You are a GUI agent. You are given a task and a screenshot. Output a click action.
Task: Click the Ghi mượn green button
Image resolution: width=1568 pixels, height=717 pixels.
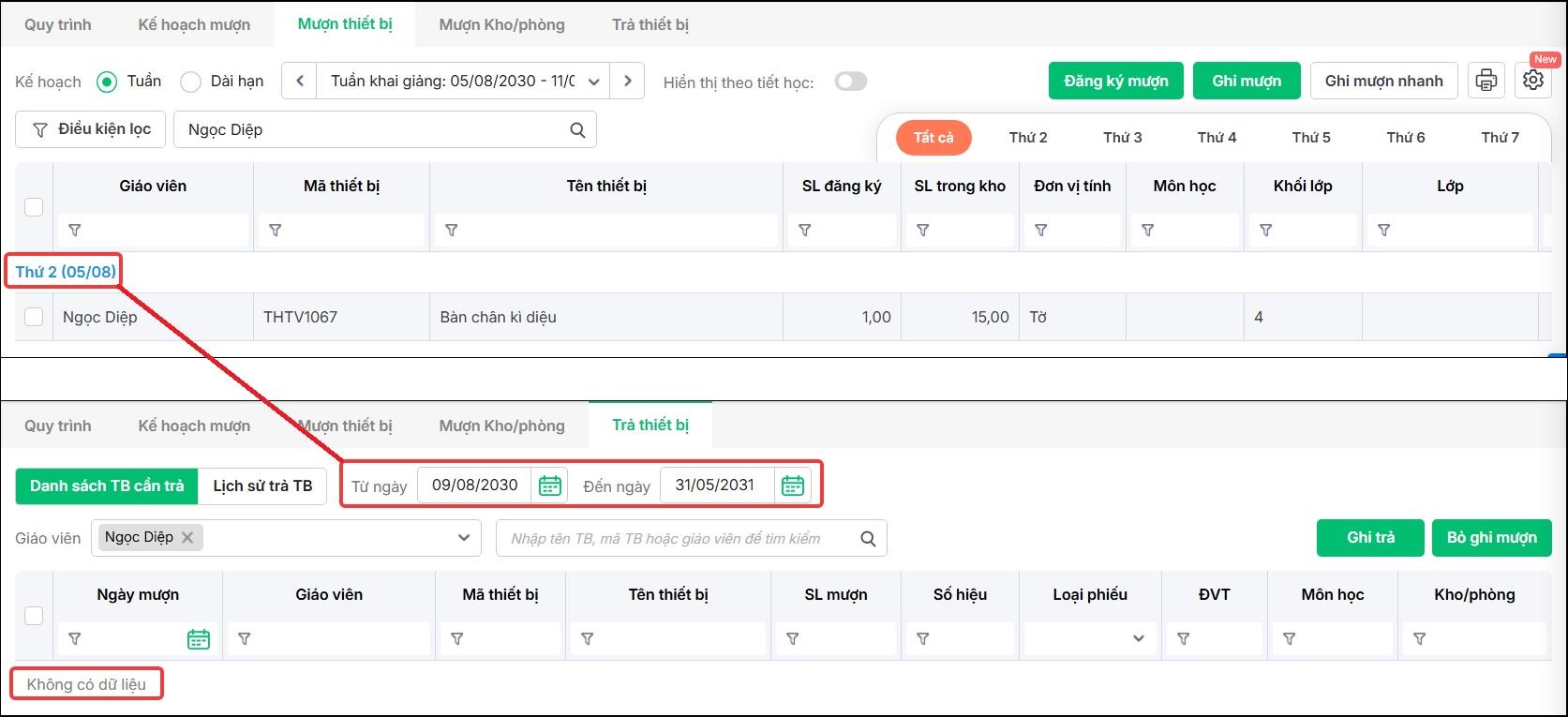[1247, 81]
